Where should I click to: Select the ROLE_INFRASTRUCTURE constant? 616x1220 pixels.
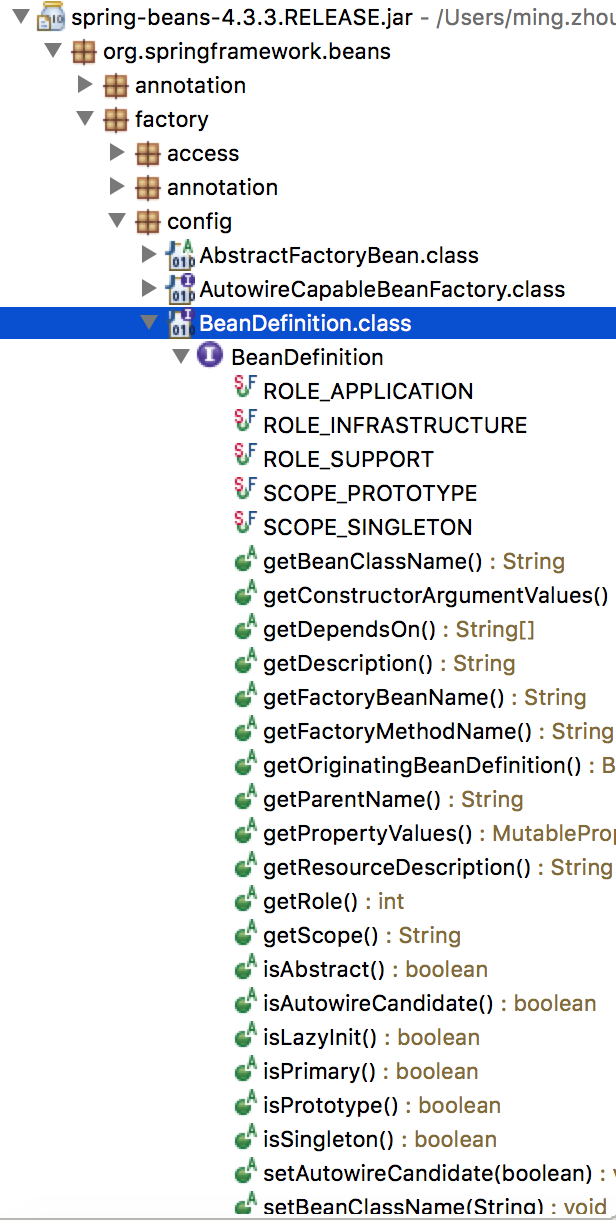coord(394,425)
